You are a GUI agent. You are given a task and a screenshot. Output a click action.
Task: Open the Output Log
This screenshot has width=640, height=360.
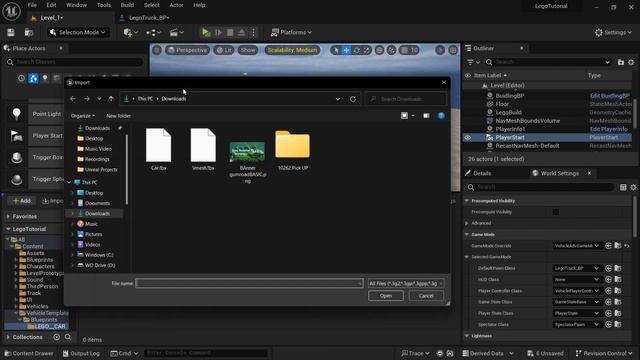[x=81, y=353]
